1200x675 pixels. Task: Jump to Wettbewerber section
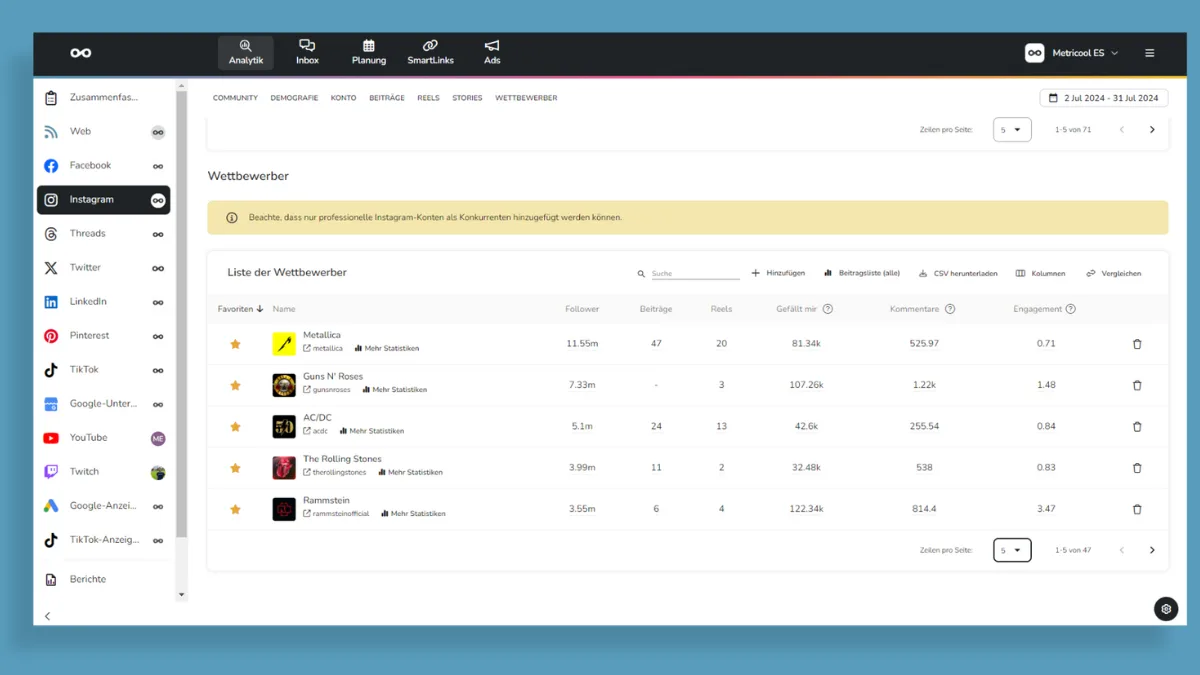[x=526, y=98]
